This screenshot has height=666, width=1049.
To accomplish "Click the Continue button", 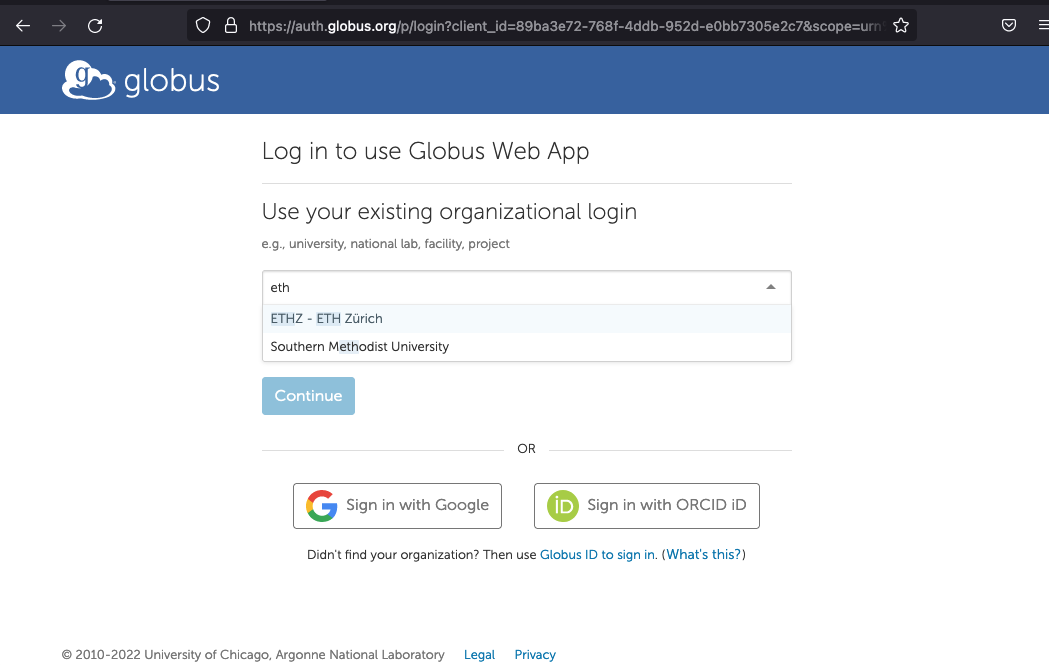I will coord(308,396).
